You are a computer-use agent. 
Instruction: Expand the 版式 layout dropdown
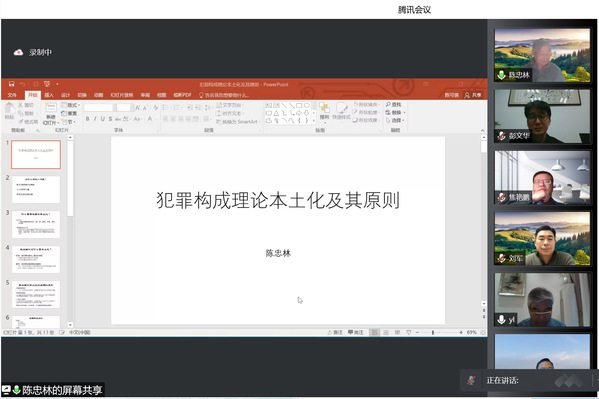79,105
